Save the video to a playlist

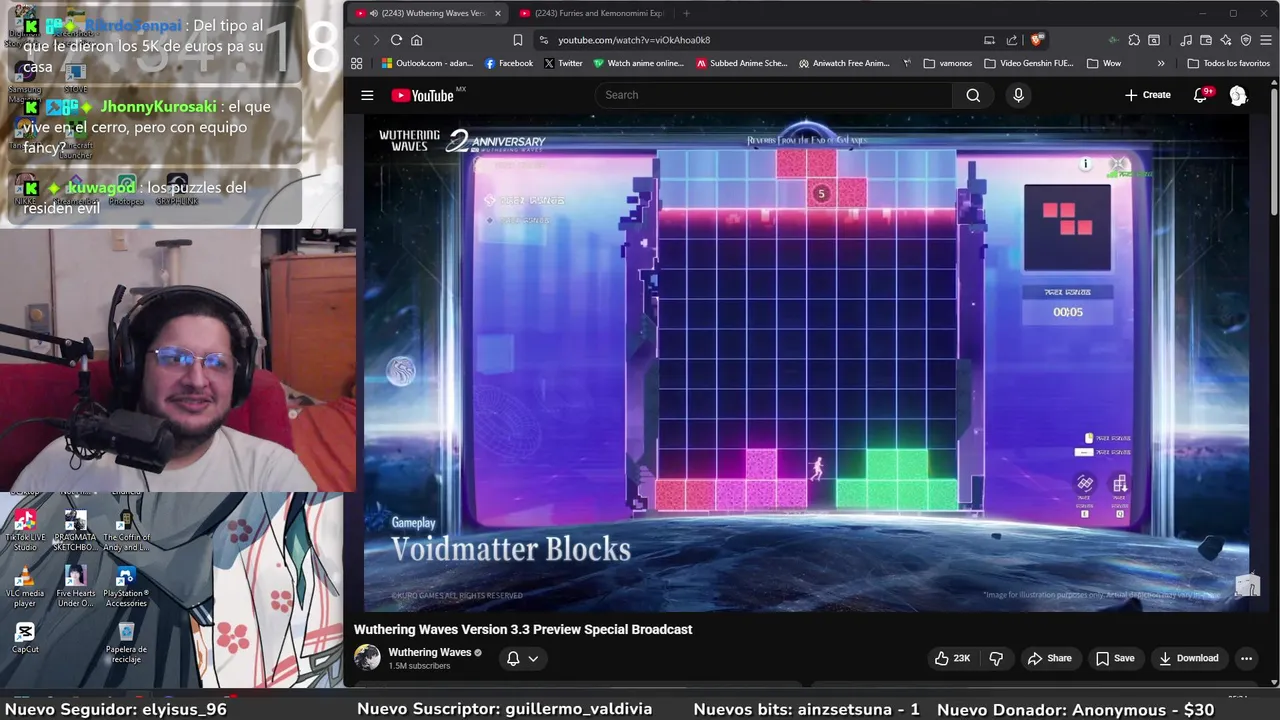tap(1115, 658)
